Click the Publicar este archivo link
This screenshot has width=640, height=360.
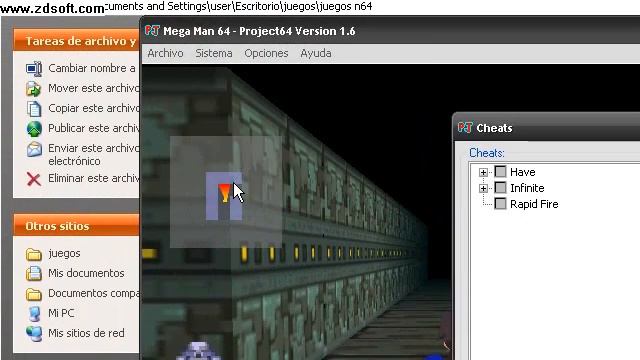coord(93,128)
